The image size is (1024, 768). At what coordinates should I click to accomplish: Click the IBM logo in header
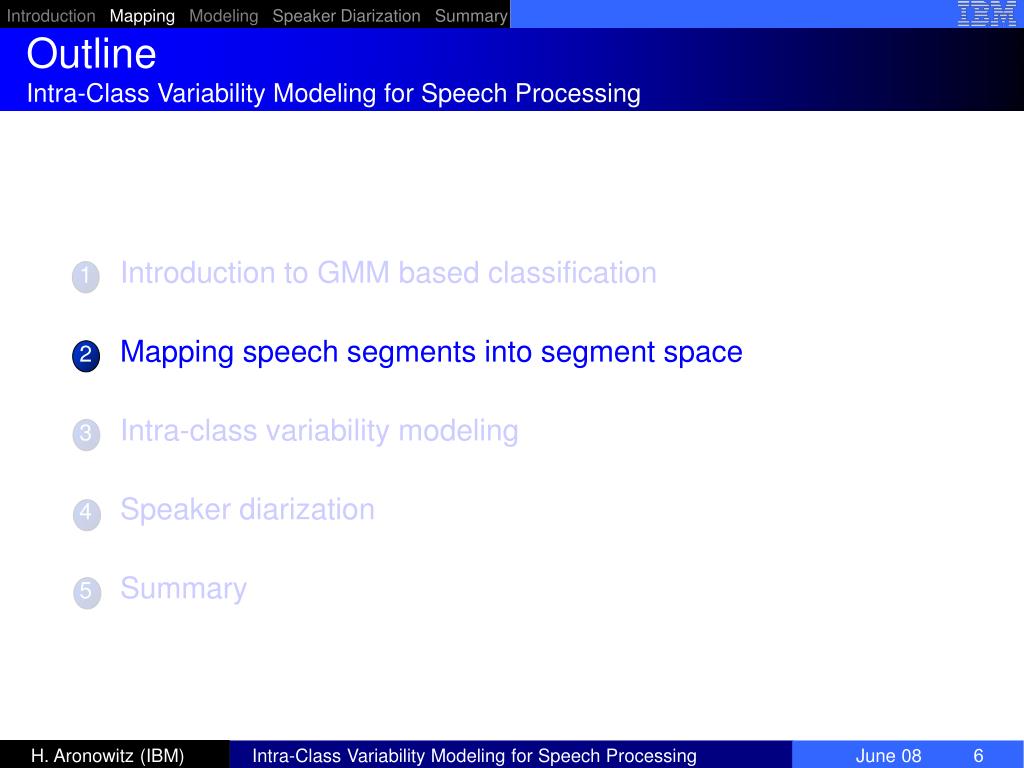(986, 14)
